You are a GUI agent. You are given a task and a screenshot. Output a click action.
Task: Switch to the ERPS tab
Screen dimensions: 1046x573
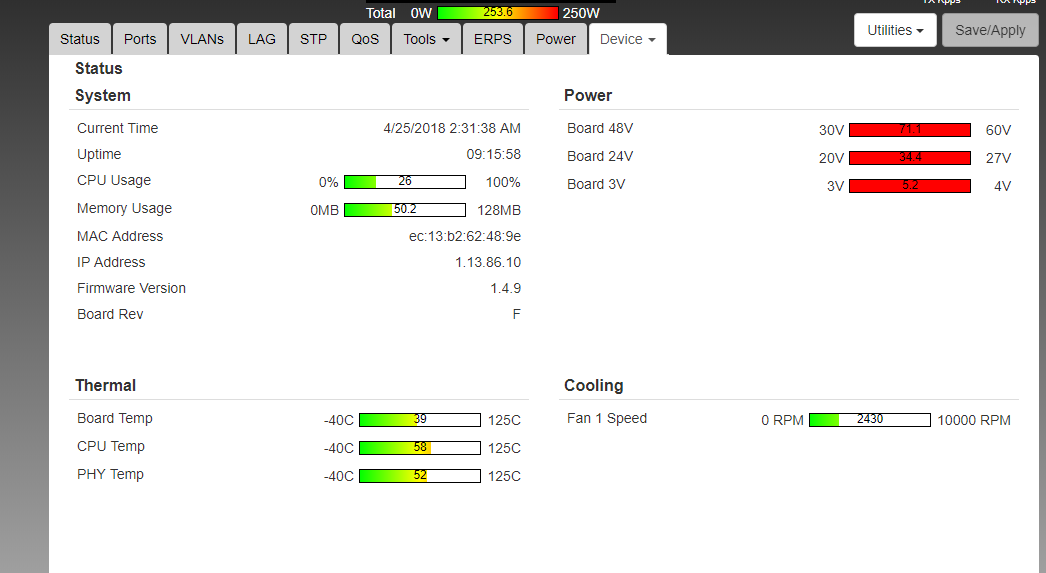coord(493,39)
